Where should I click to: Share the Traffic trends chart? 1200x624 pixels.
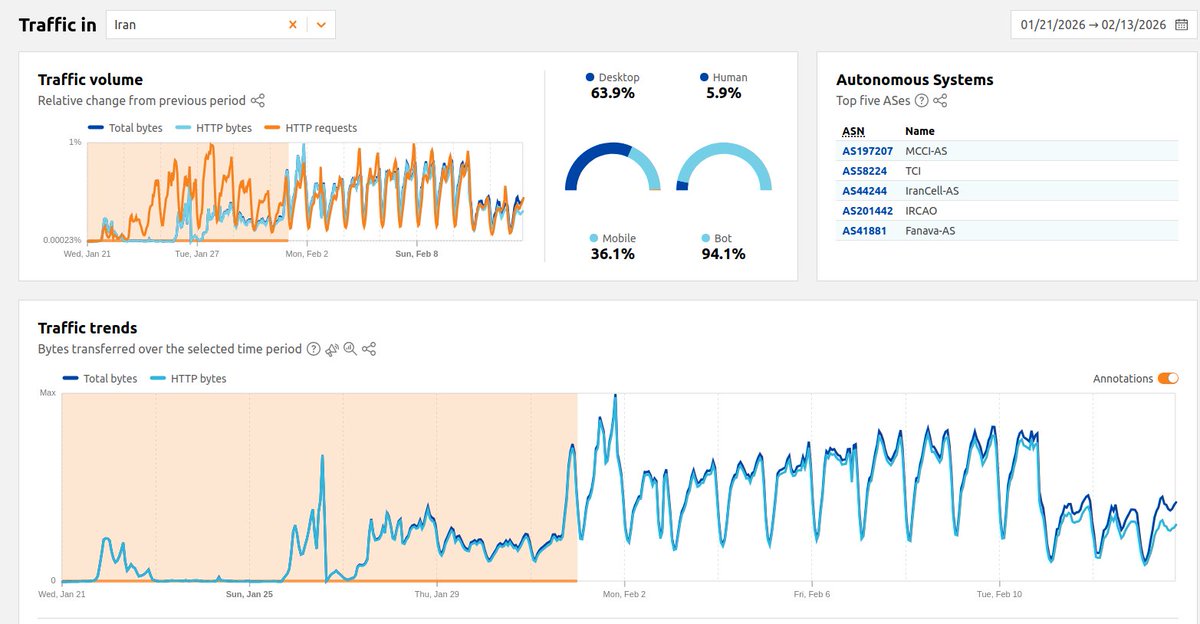point(369,349)
